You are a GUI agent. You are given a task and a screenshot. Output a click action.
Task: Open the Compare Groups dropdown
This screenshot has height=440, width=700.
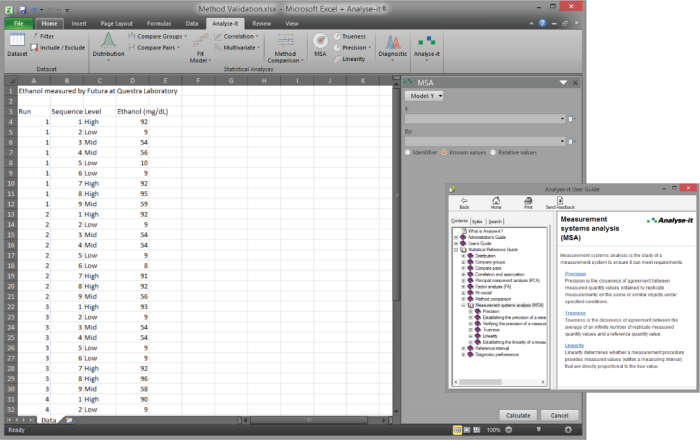[x=157, y=36]
